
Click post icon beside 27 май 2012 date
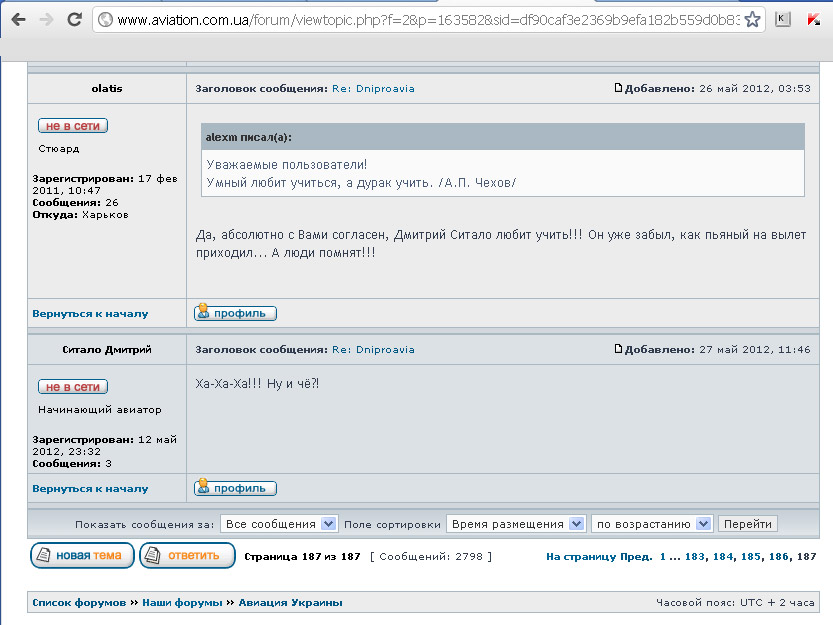pyautogui.click(x=619, y=349)
